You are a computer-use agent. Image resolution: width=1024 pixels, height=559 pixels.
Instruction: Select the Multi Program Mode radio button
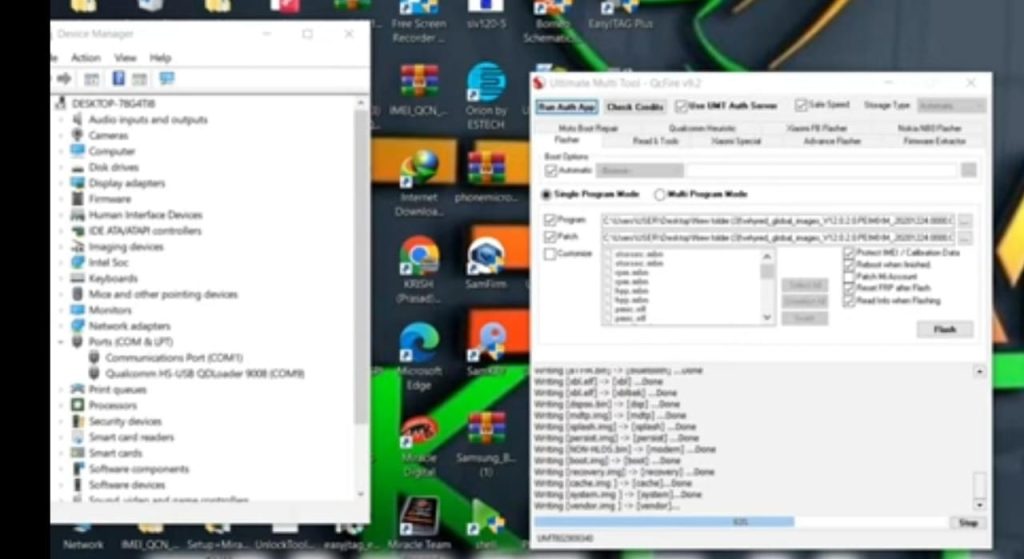click(x=660, y=194)
